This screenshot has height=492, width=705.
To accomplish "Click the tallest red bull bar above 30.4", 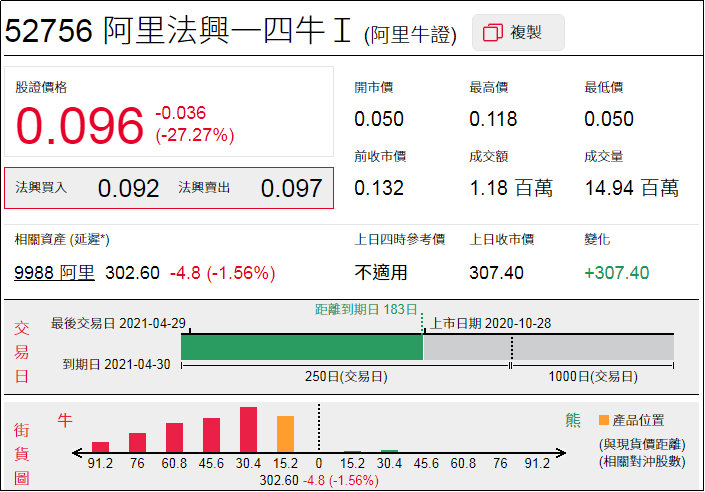I will coord(248,429).
